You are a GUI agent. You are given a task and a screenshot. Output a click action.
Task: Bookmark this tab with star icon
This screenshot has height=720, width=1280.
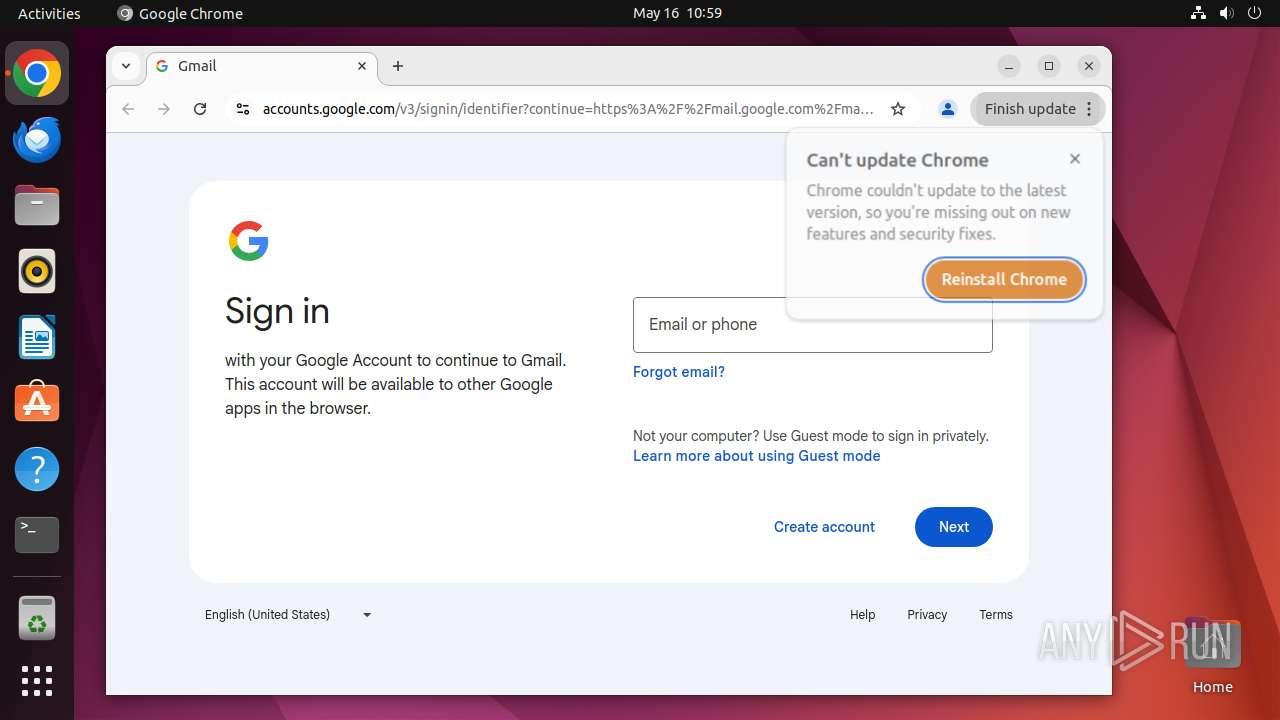(x=898, y=109)
